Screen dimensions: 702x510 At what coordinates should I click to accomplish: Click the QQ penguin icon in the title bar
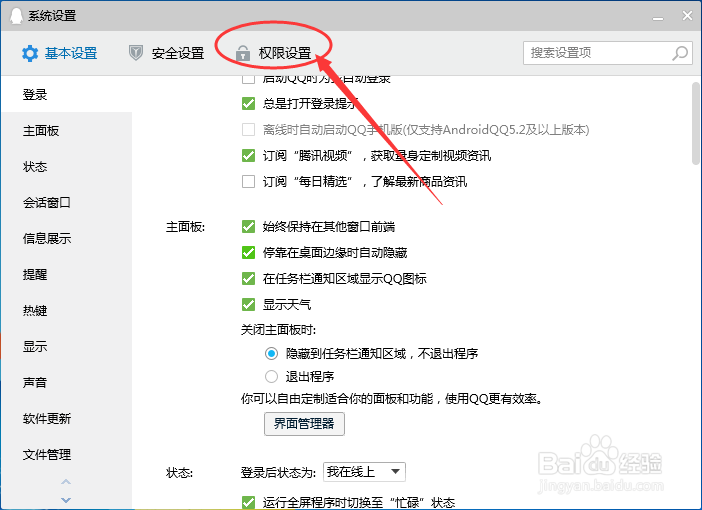[17, 16]
